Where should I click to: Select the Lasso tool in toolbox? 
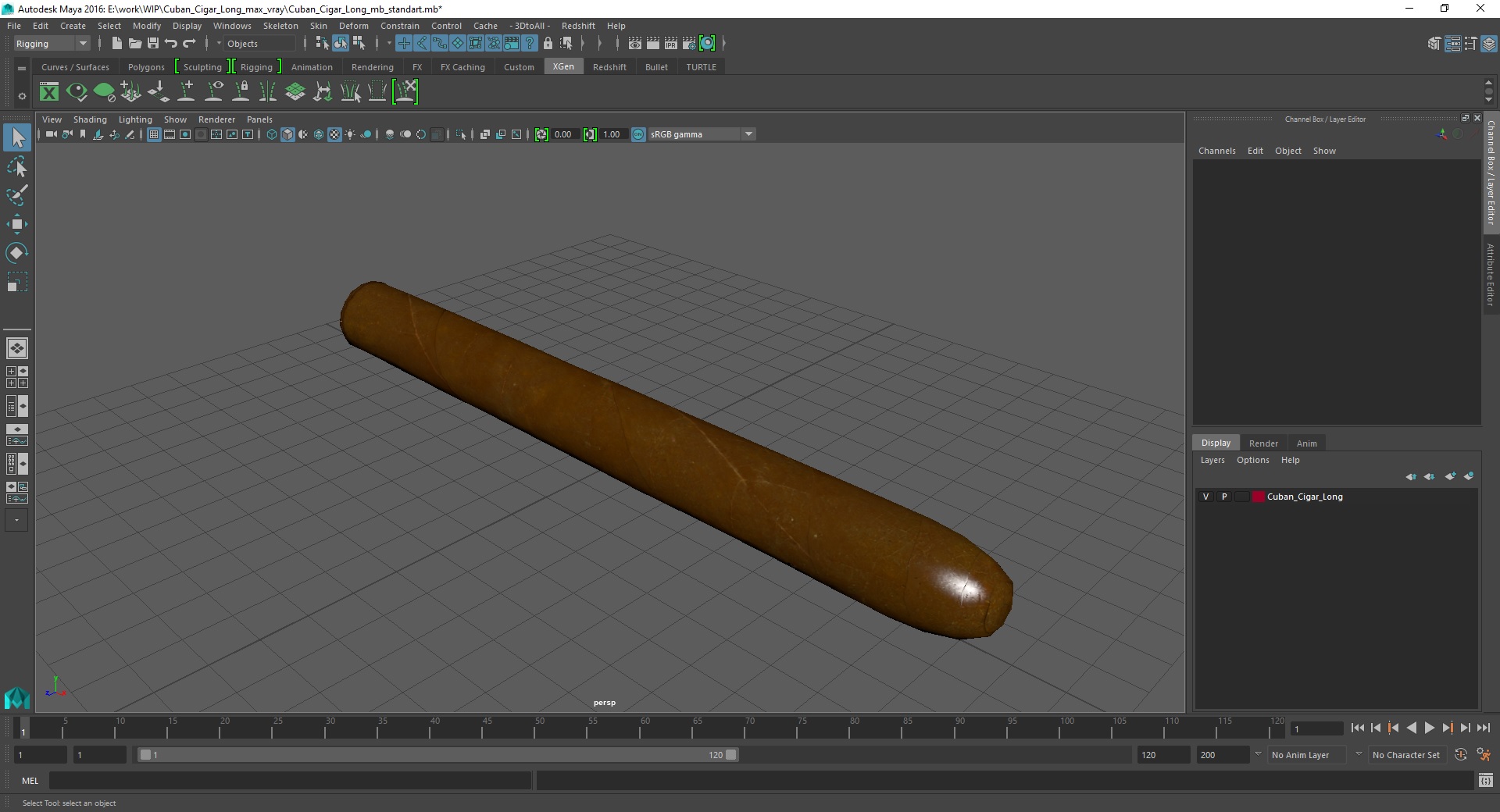(x=17, y=167)
